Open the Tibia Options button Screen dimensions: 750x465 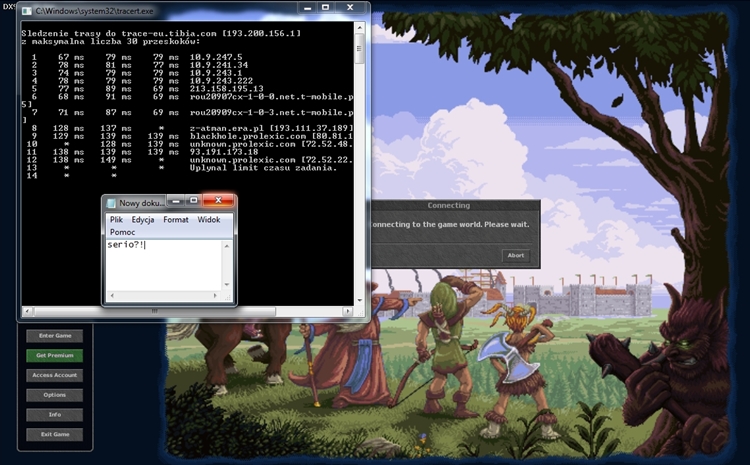55,395
